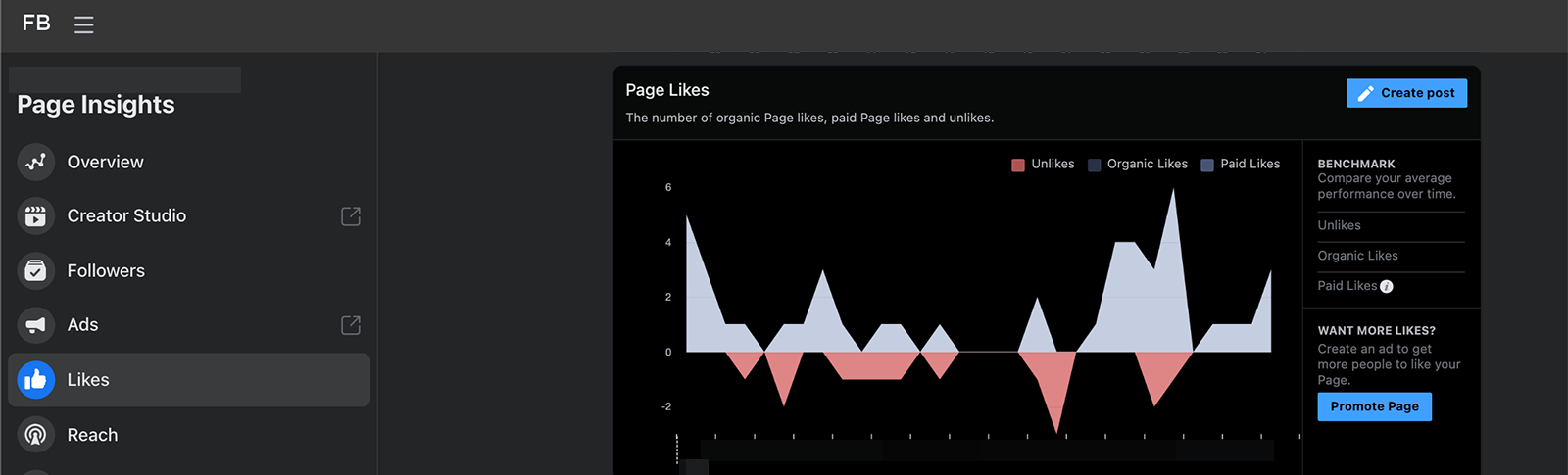Toggle the Unlikes legend series

pos(1043,165)
